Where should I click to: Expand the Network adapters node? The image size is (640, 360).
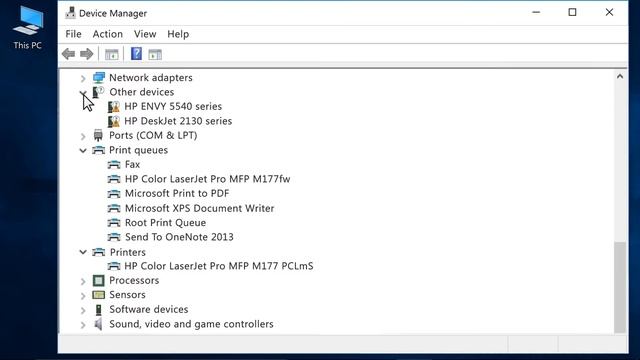pyautogui.click(x=83, y=78)
